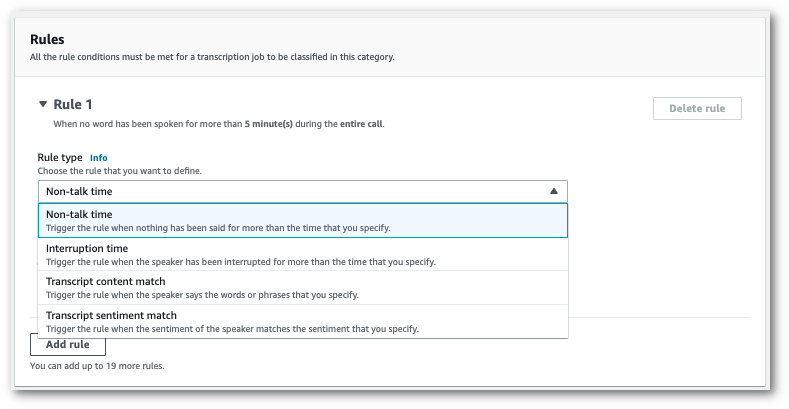Viewport: 789px width, 409px height.
Task: Click the Delete rule button
Action: coord(697,108)
